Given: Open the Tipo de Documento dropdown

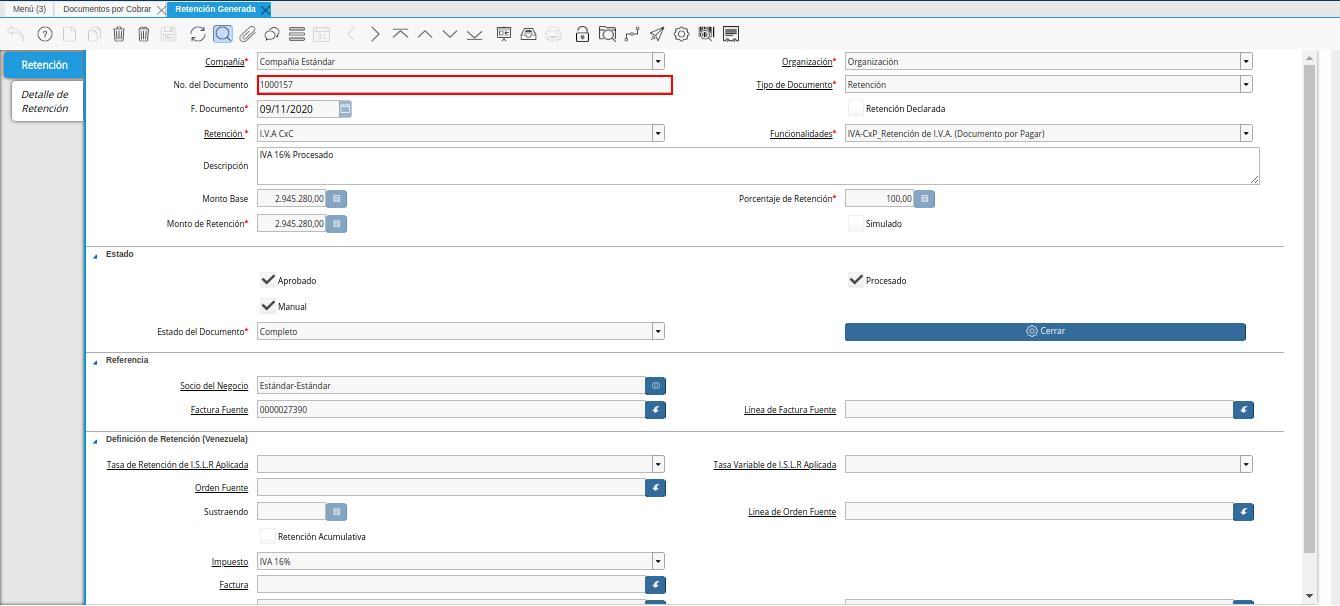Looking at the screenshot, I should tap(1245, 85).
